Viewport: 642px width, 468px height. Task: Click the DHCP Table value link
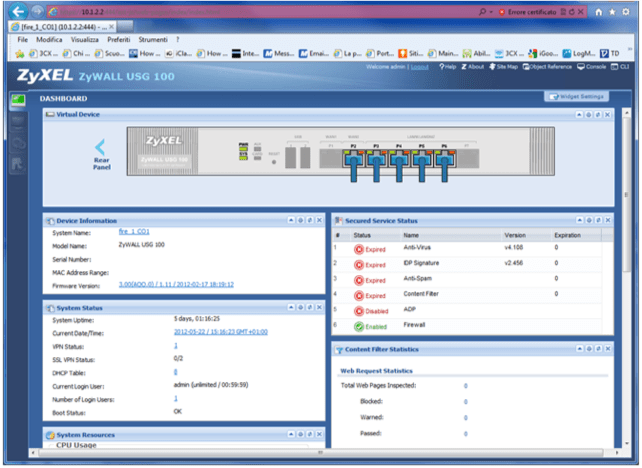click(x=175, y=372)
